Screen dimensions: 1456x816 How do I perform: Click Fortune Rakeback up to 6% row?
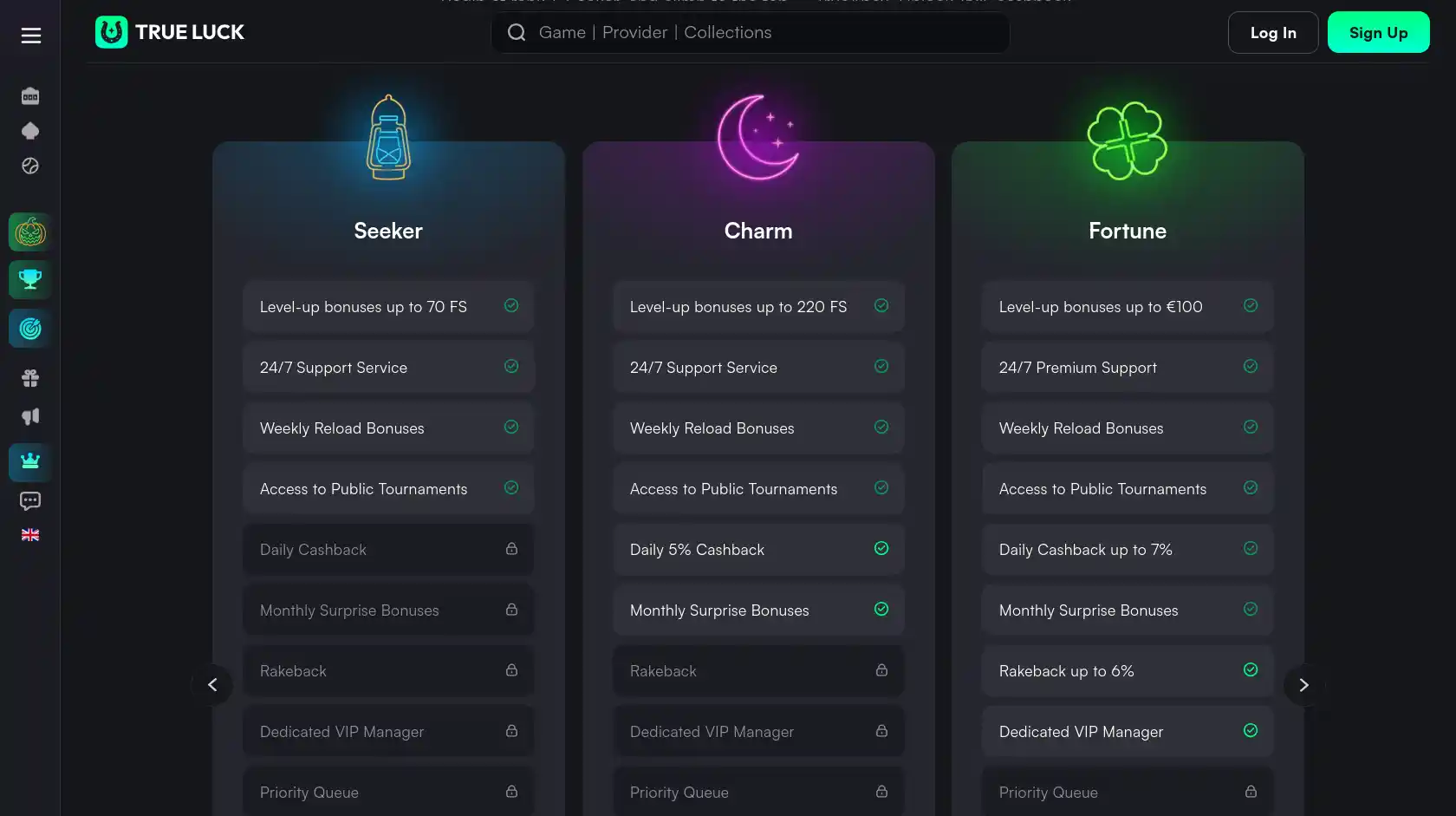pyautogui.click(x=1128, y=670)
